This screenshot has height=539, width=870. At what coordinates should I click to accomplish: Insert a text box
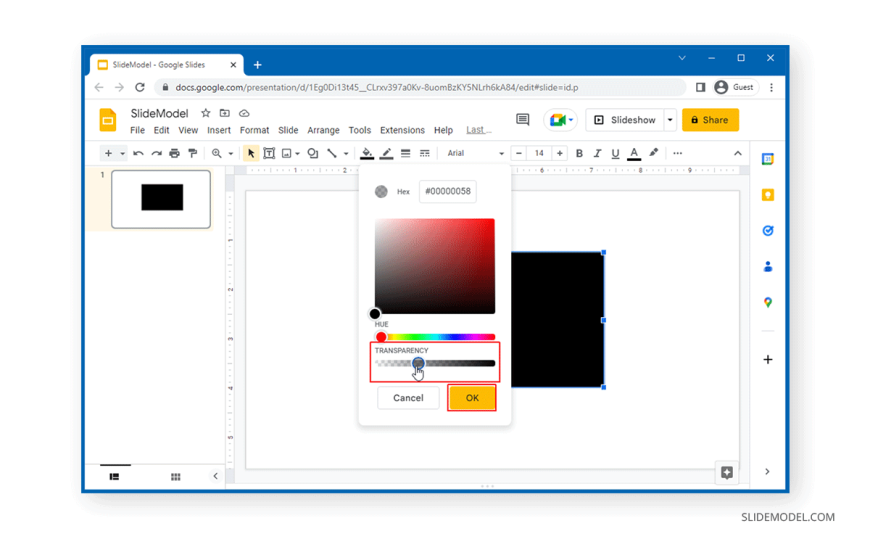click(x=269, y=154)
